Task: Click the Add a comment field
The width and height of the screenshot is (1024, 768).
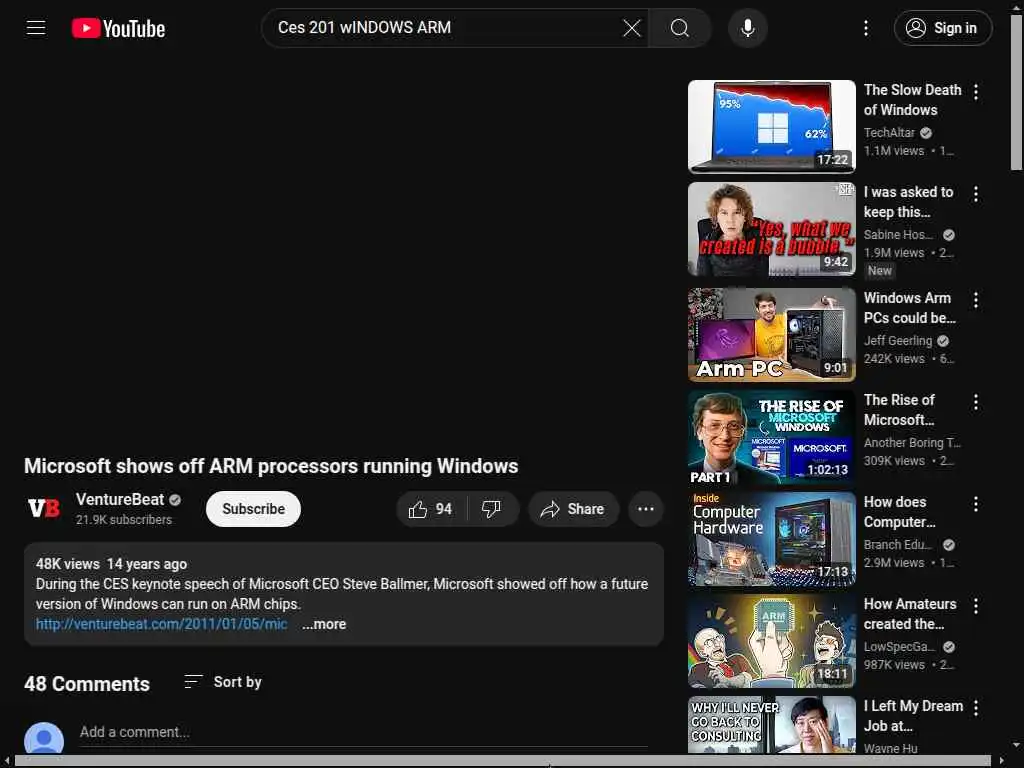Action: pyautogui.click(x=363, y=732)
